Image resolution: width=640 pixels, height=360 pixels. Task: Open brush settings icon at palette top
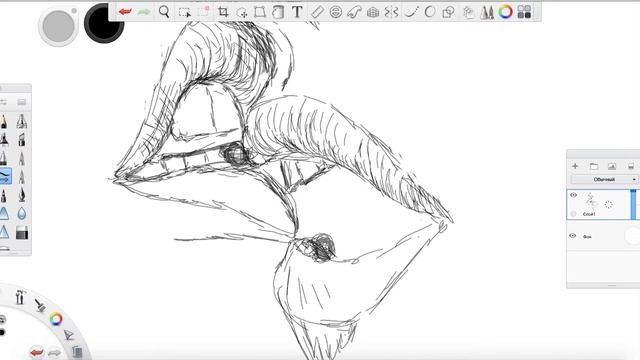coord(4,102)
